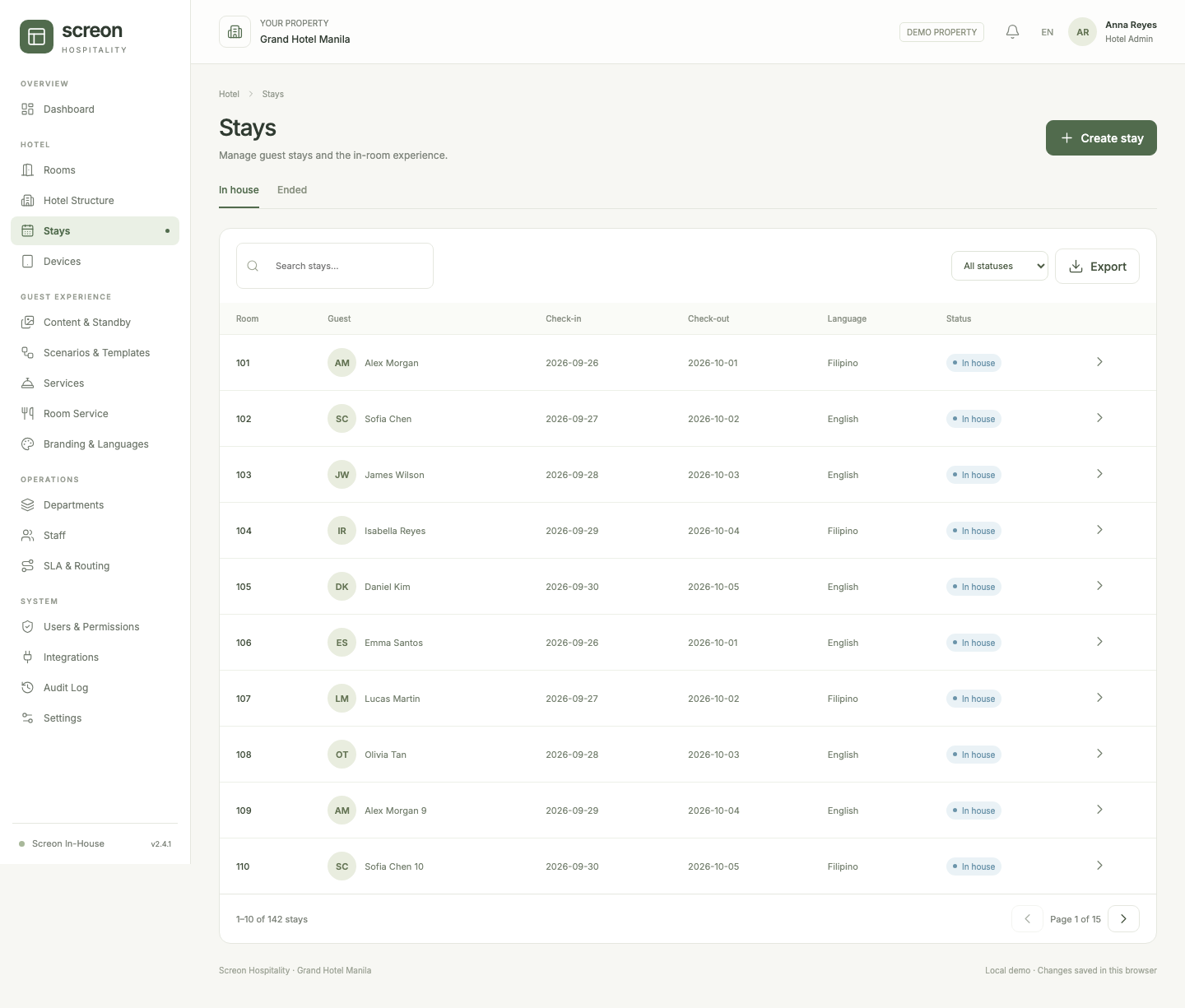Select Stays in sidebar menu
1185x1008 pixels.
[x=95, y=231]
